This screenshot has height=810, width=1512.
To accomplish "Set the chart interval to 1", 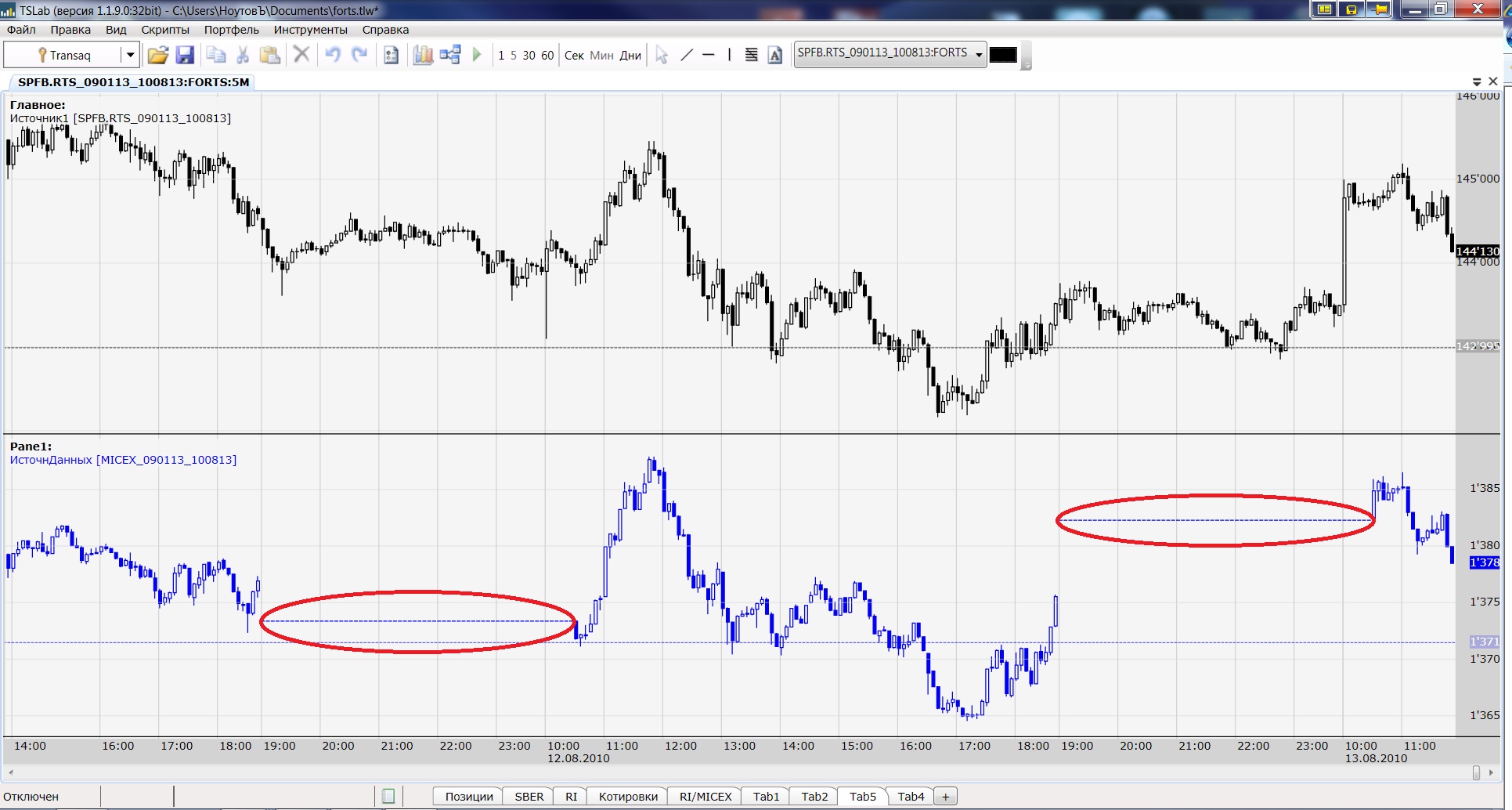I will pos(501,56).
